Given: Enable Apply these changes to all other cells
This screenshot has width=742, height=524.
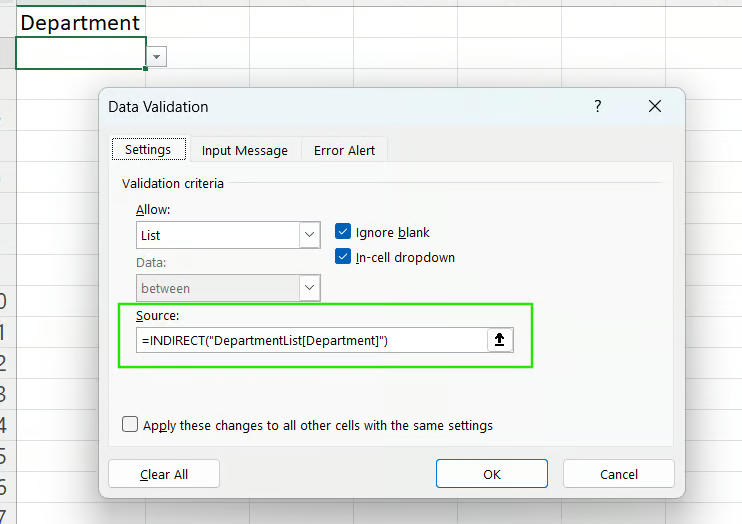Looking at the screenshot, I should pos(130,424).
